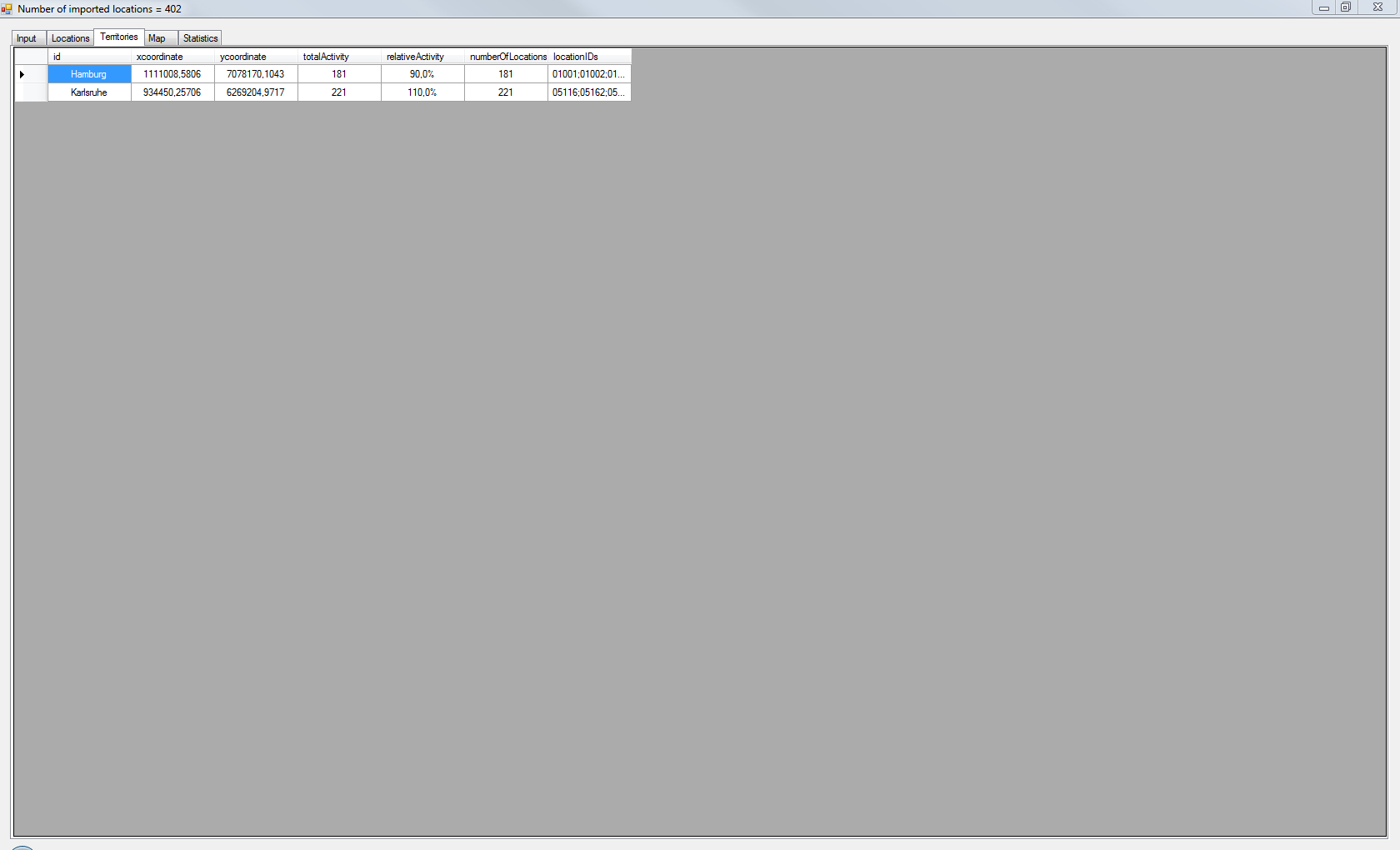Sort by locationIDs column header
The height and width of the screenshot is (850, 1400).
pos(589,57)
